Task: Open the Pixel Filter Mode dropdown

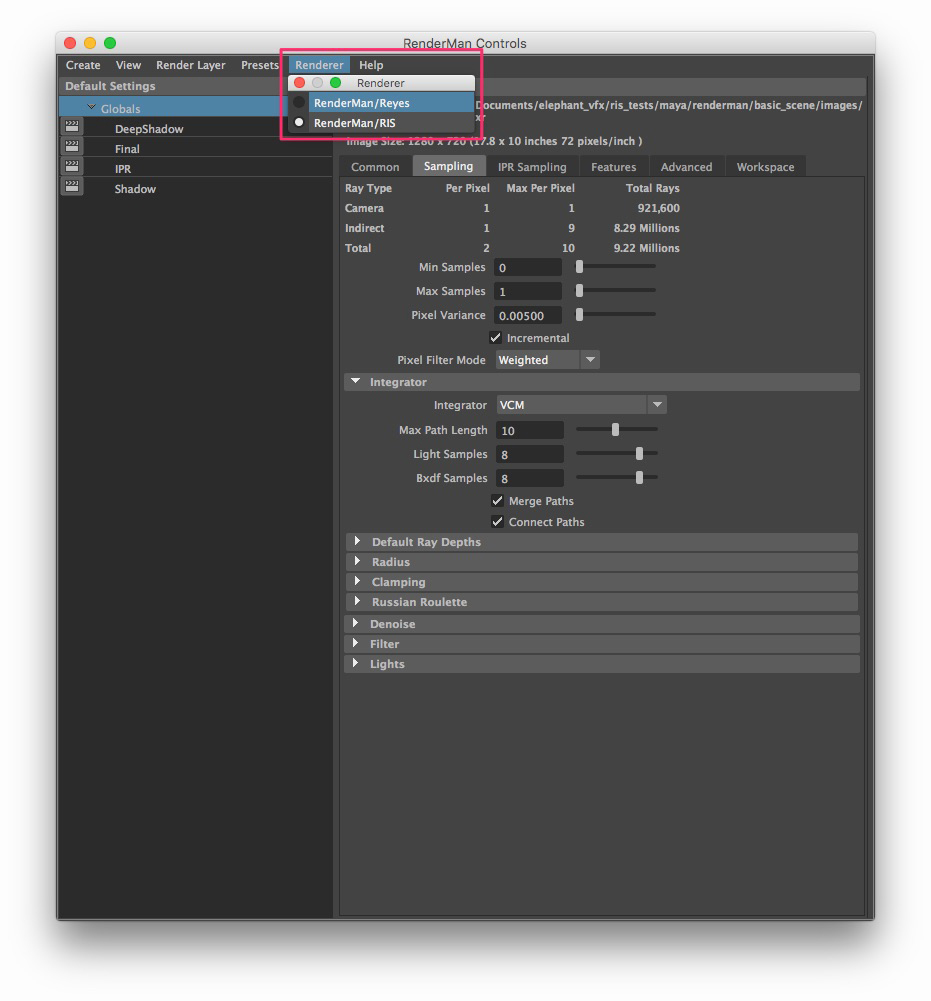Action: (x=547, y=359)
